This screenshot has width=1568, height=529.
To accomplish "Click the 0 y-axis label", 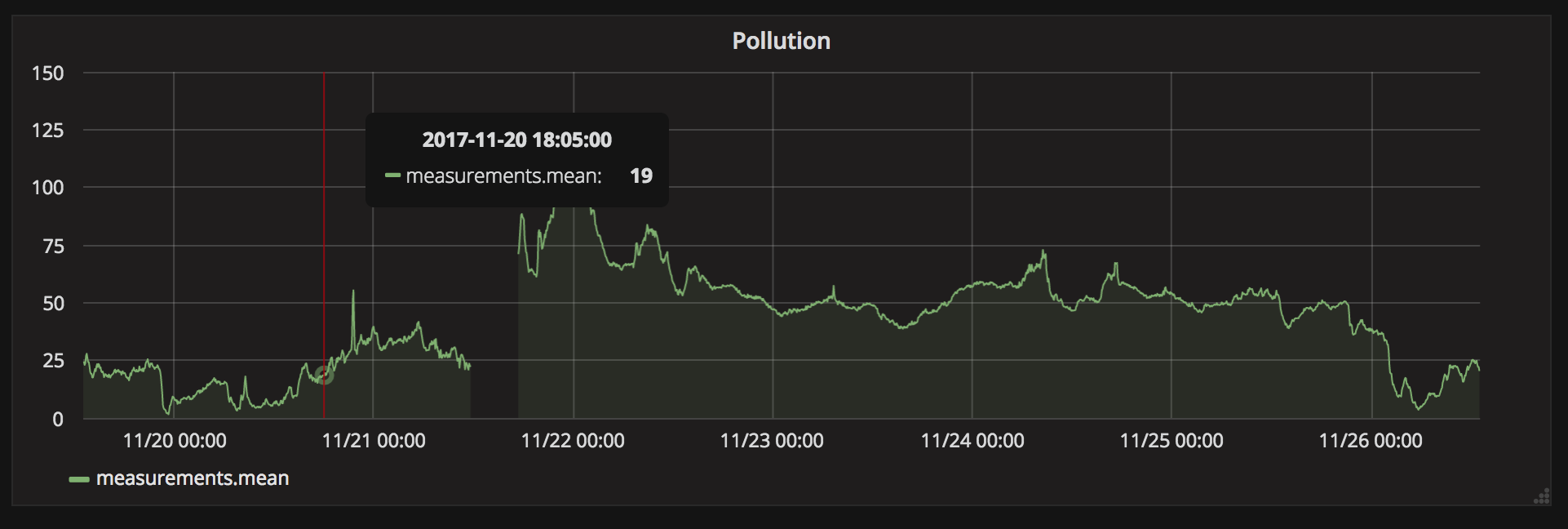I will (x=58, y=420).
